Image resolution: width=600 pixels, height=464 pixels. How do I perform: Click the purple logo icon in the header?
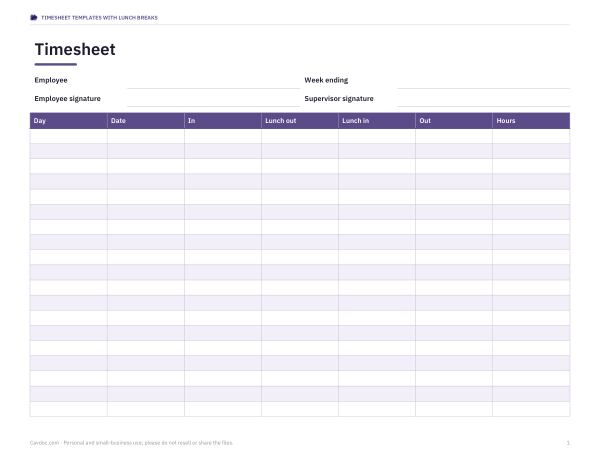coord(34,18)
